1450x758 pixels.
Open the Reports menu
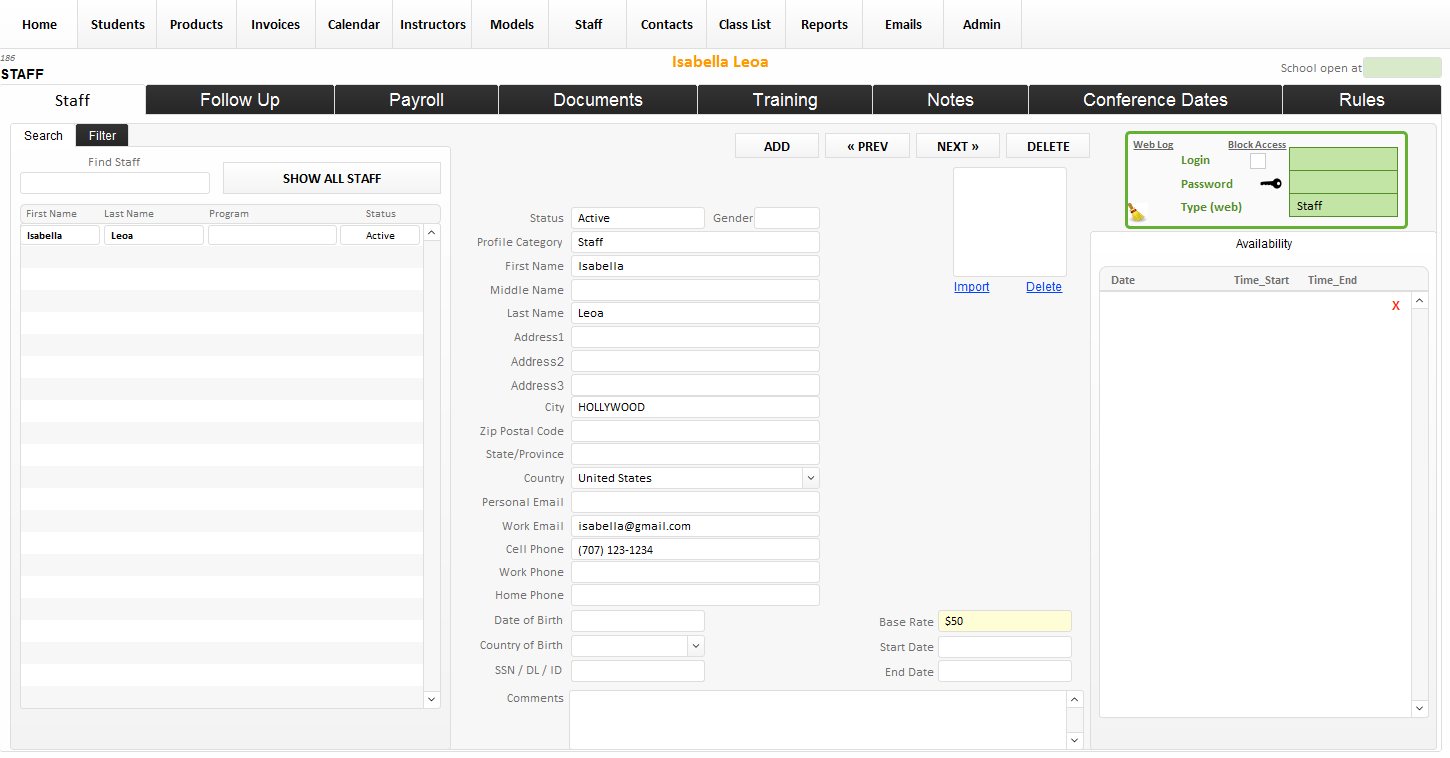tap(824, 24)
